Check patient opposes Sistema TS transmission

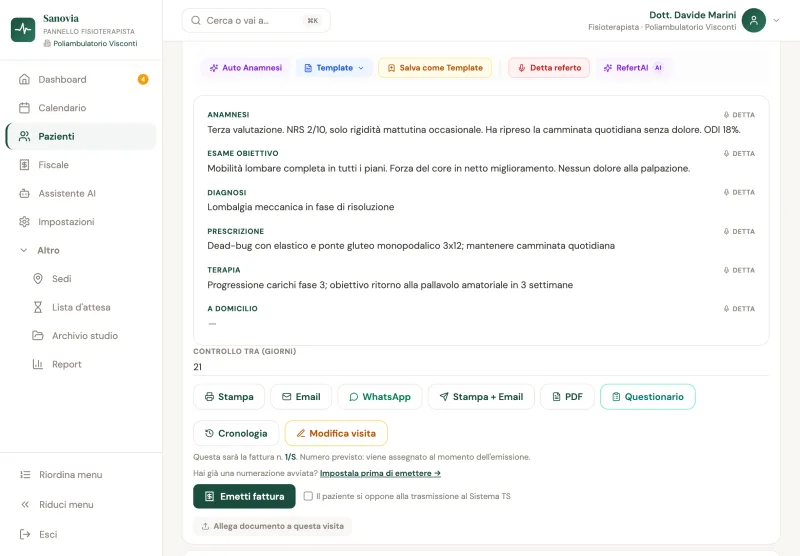308,496
